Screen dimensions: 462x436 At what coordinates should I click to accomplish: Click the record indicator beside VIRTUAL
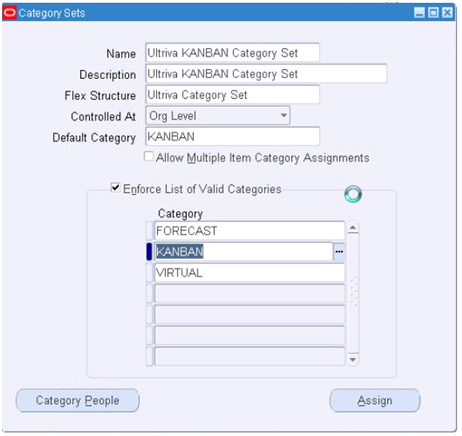point(149,273)
